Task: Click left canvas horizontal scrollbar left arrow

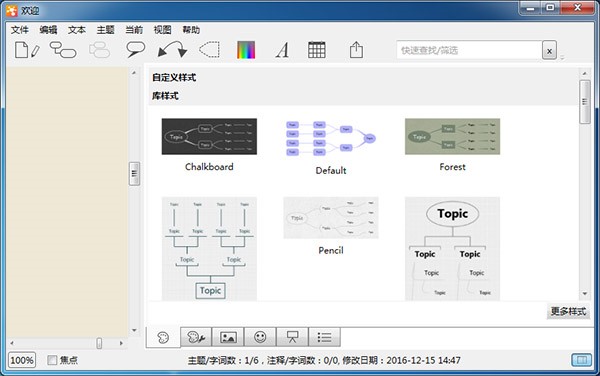Action: [12, 343]
